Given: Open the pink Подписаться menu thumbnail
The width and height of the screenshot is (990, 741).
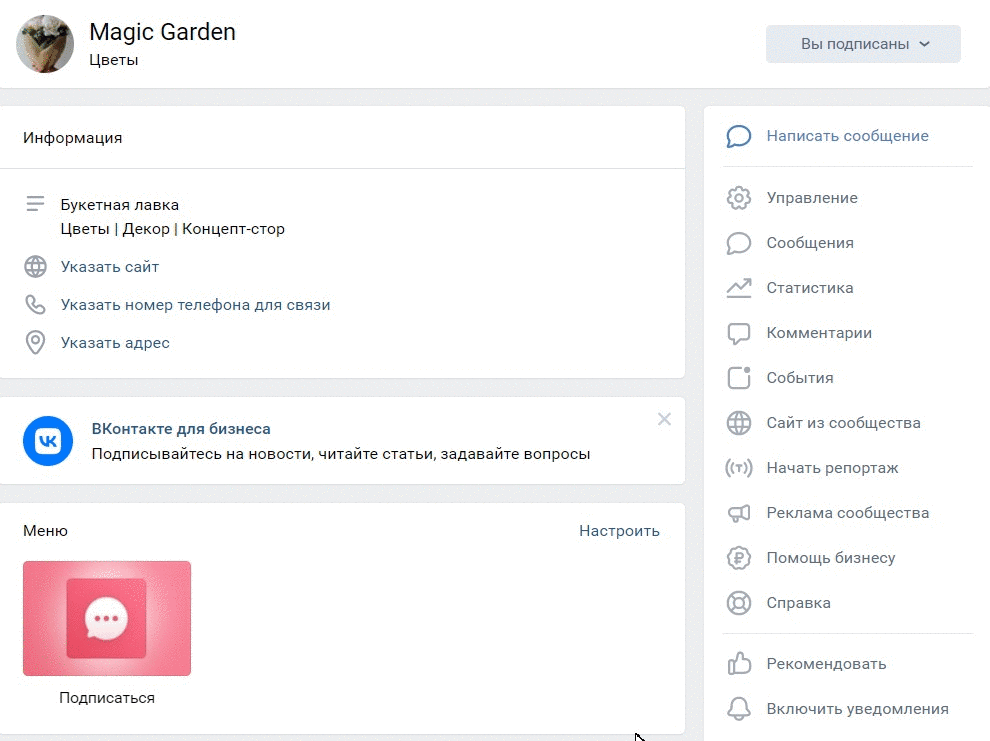Looking at the screenshot, I should coord(107,619).
